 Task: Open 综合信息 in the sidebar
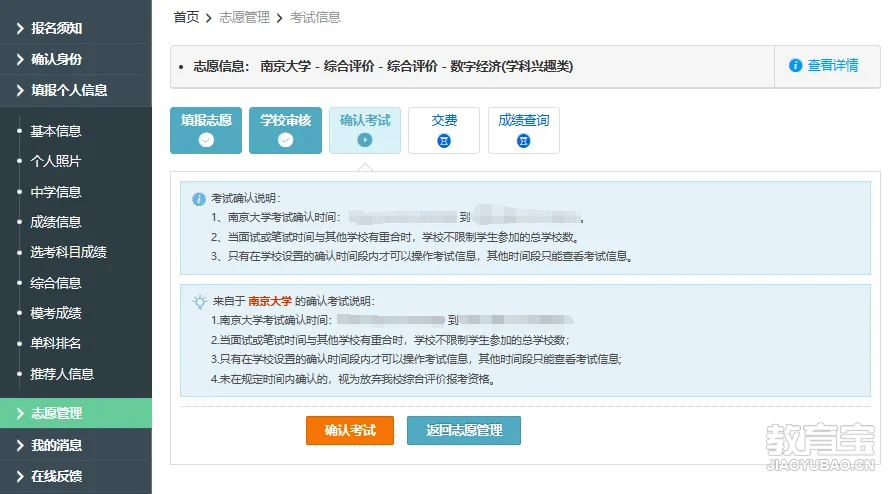click(55, 282)
